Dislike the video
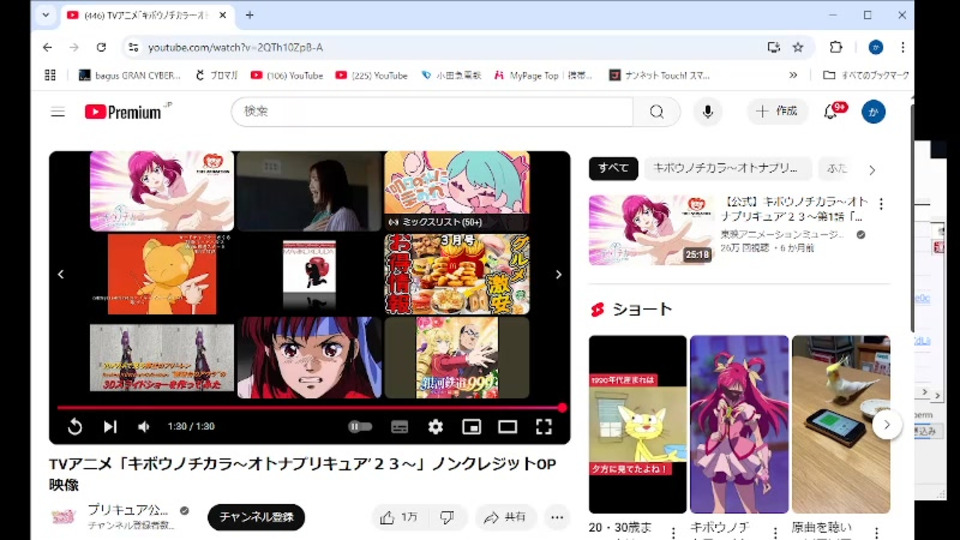Viewport: 960px width, 540px height. tap(448, 517)
